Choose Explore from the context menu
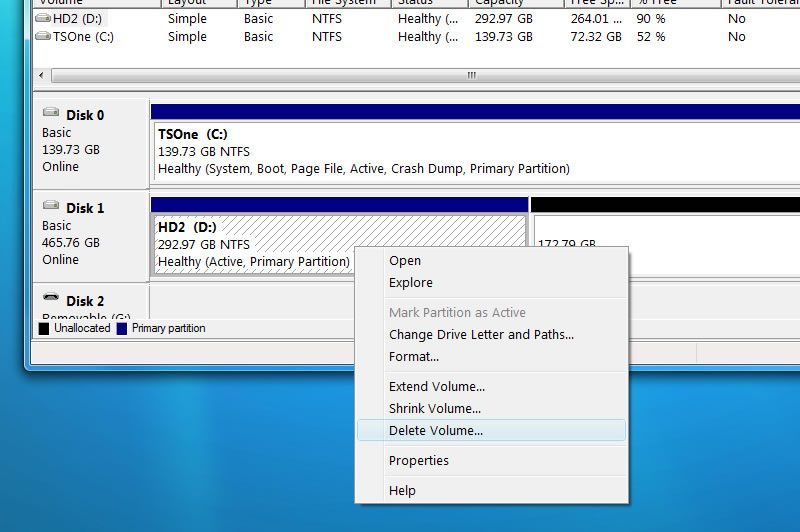The image size is (800, 532). coord(411,283)
